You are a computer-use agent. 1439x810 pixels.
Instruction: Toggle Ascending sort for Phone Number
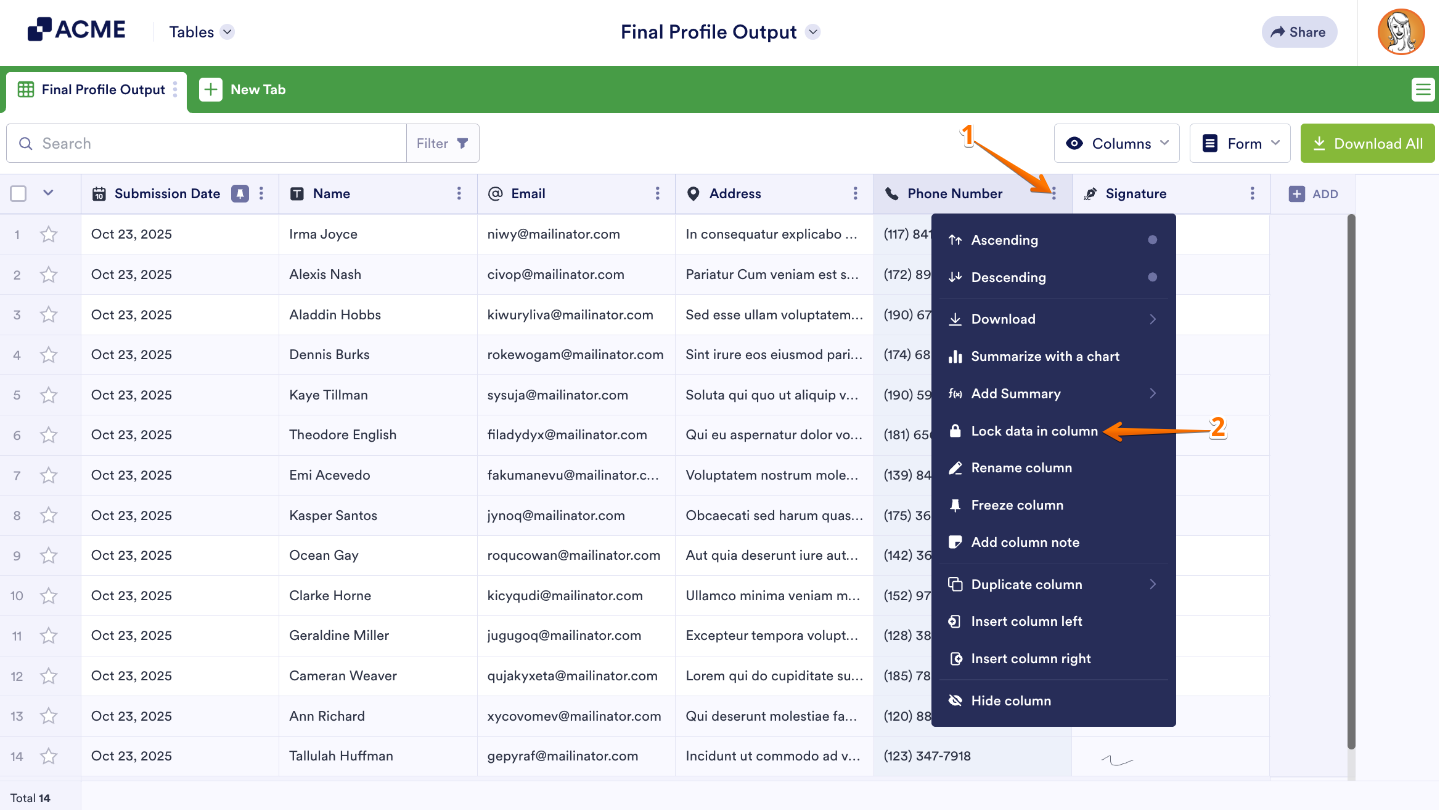1053,240
